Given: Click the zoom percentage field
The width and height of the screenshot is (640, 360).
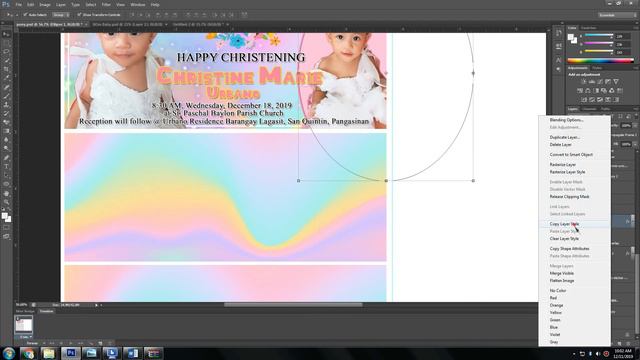Looking at the screenshot, I should click(x=22, y=305).
